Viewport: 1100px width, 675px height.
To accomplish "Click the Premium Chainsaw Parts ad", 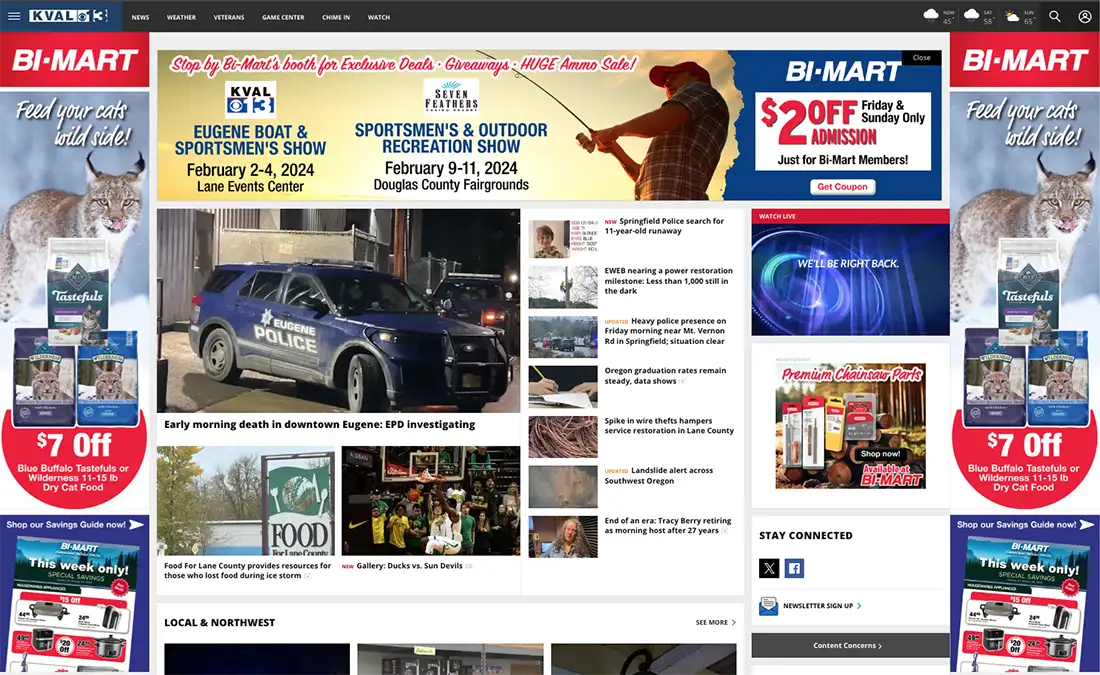I will click(x=850, y=426).
